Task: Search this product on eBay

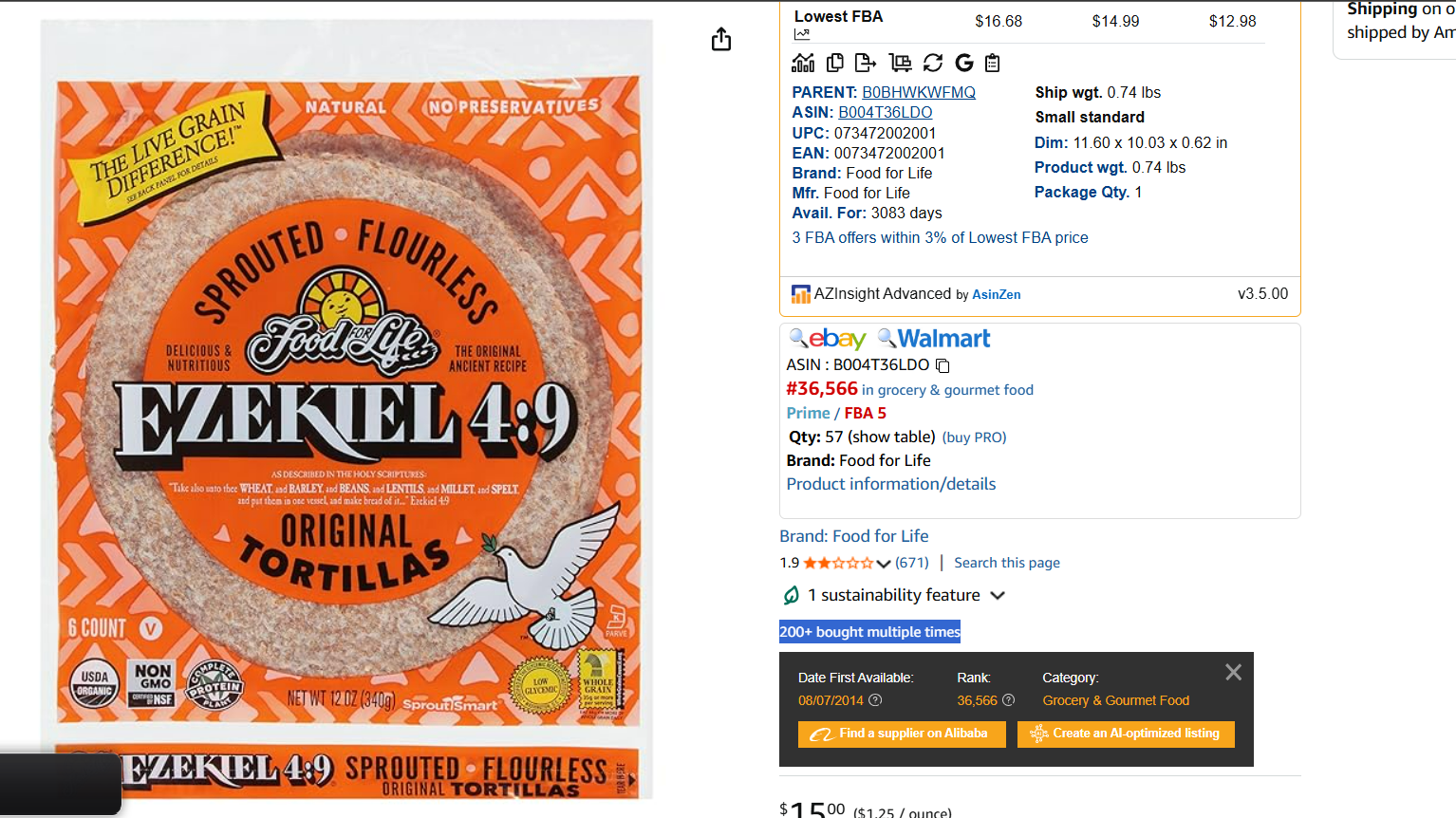Action: pos(828,339)
